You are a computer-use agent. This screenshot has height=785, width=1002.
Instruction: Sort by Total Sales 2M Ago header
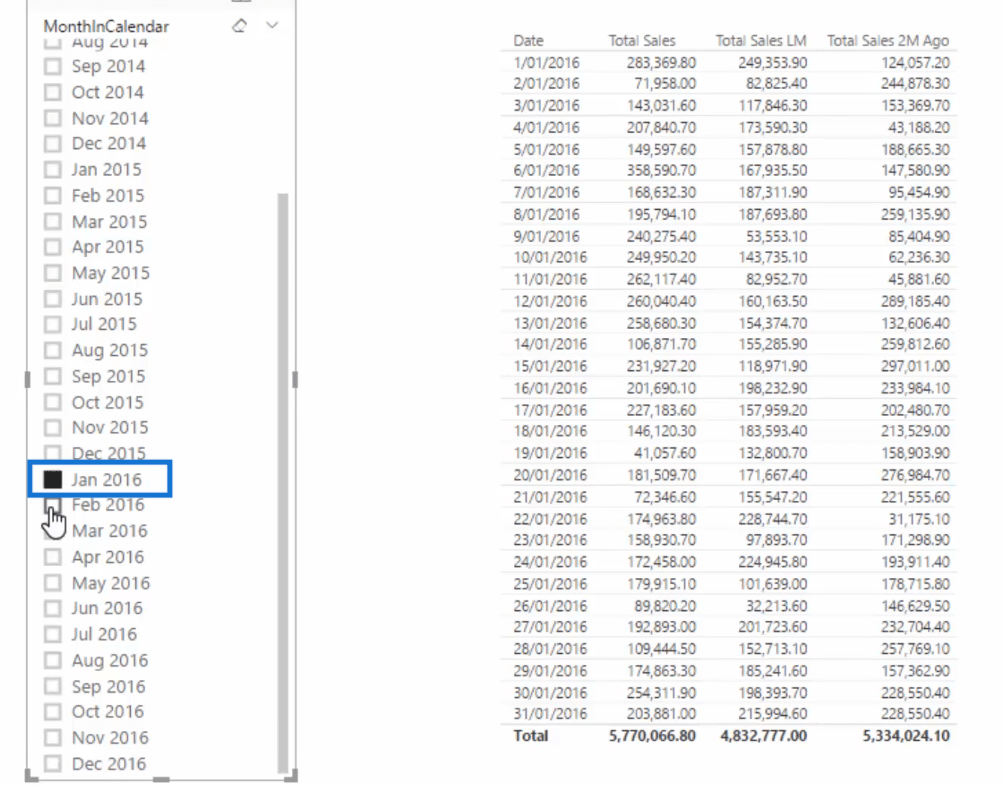coord(888,41)
